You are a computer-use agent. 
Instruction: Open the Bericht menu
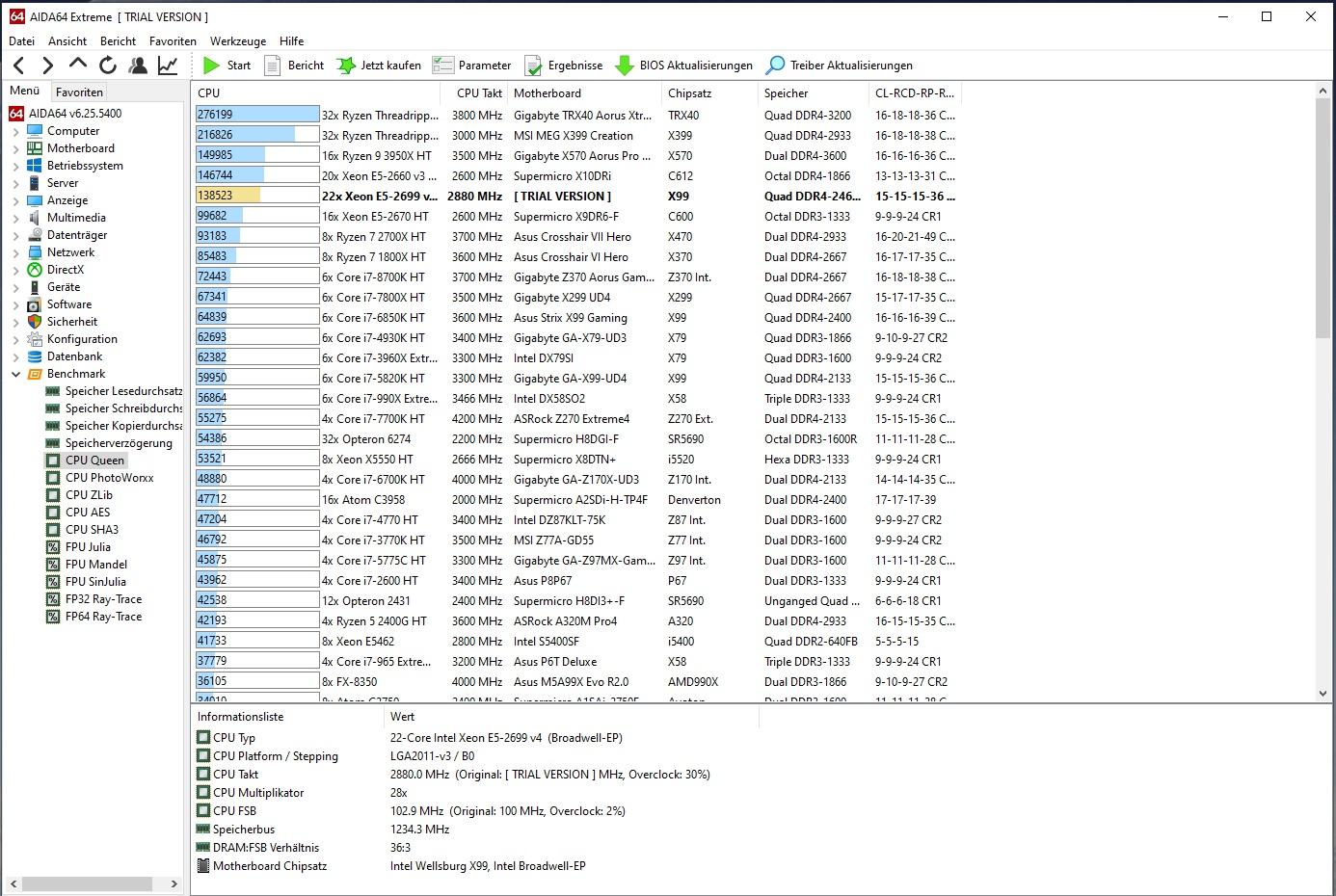[118, 41]
